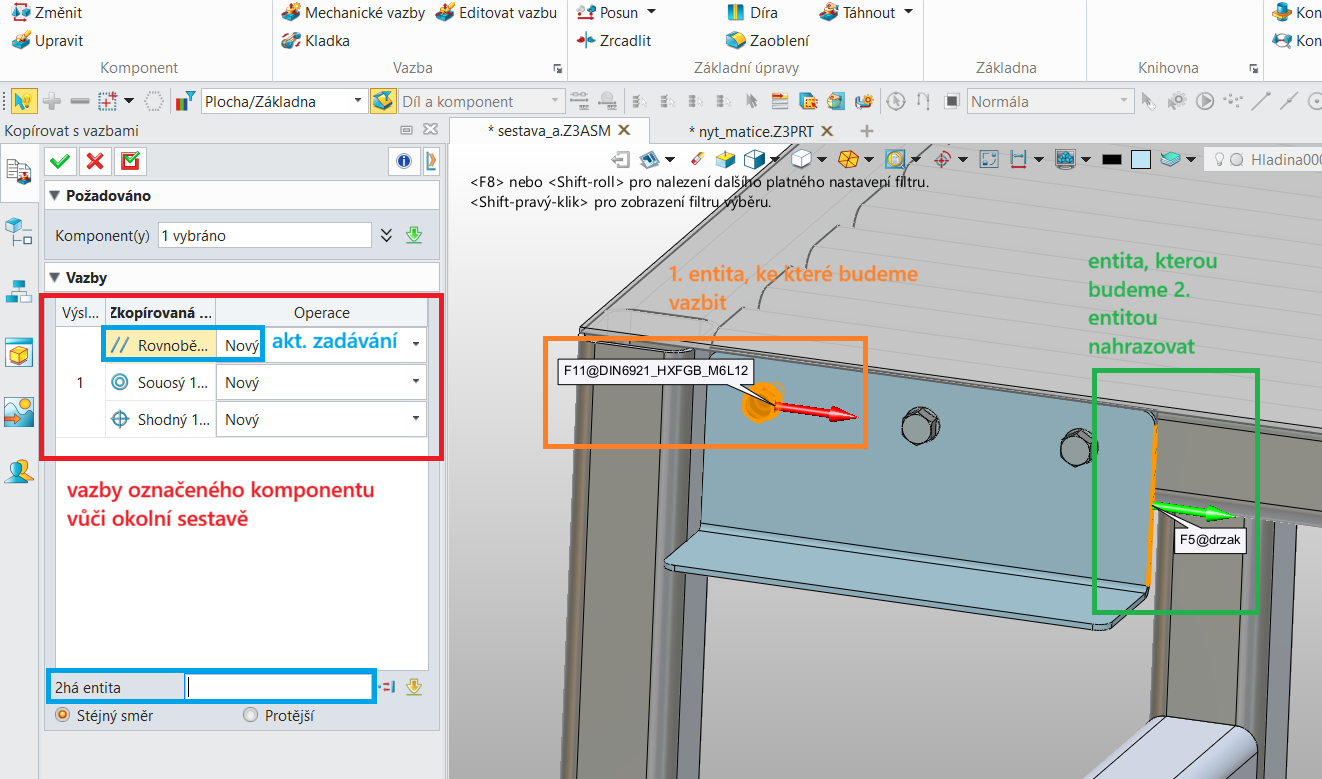Select the Zrcadlit mirror tool

point(614,41)
